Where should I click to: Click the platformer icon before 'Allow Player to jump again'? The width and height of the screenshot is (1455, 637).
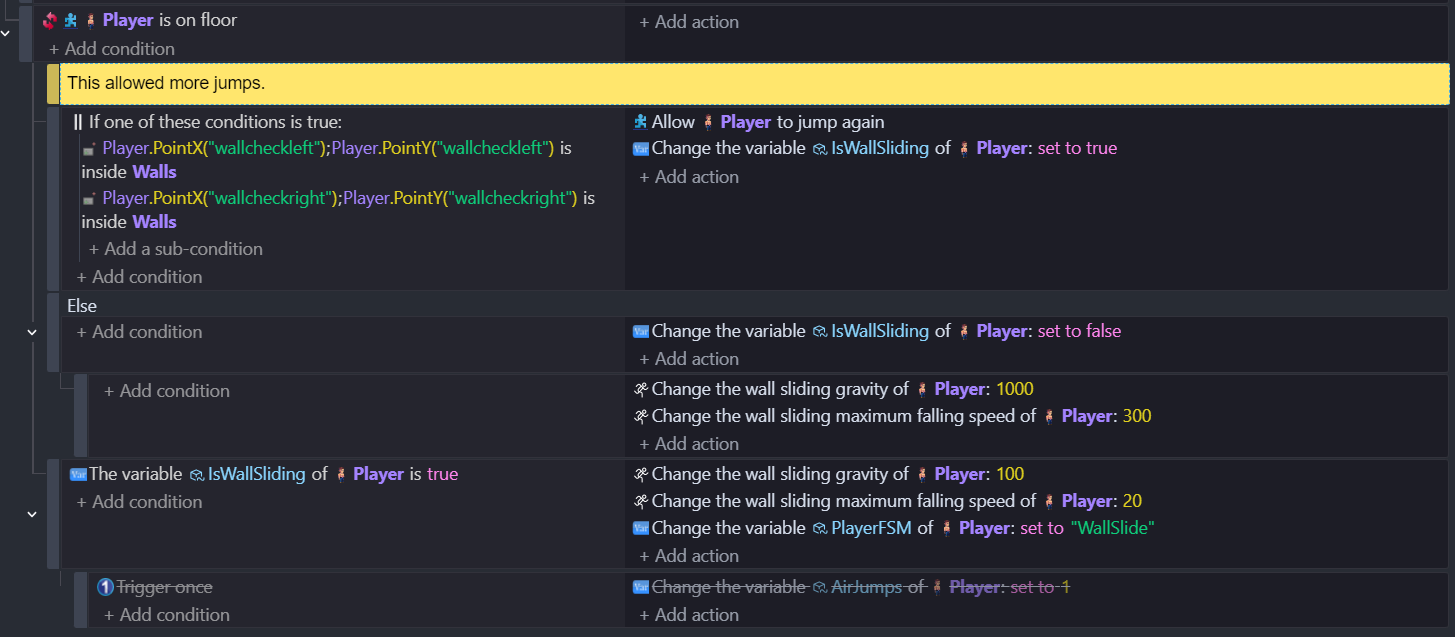click(x=641, y=122)
